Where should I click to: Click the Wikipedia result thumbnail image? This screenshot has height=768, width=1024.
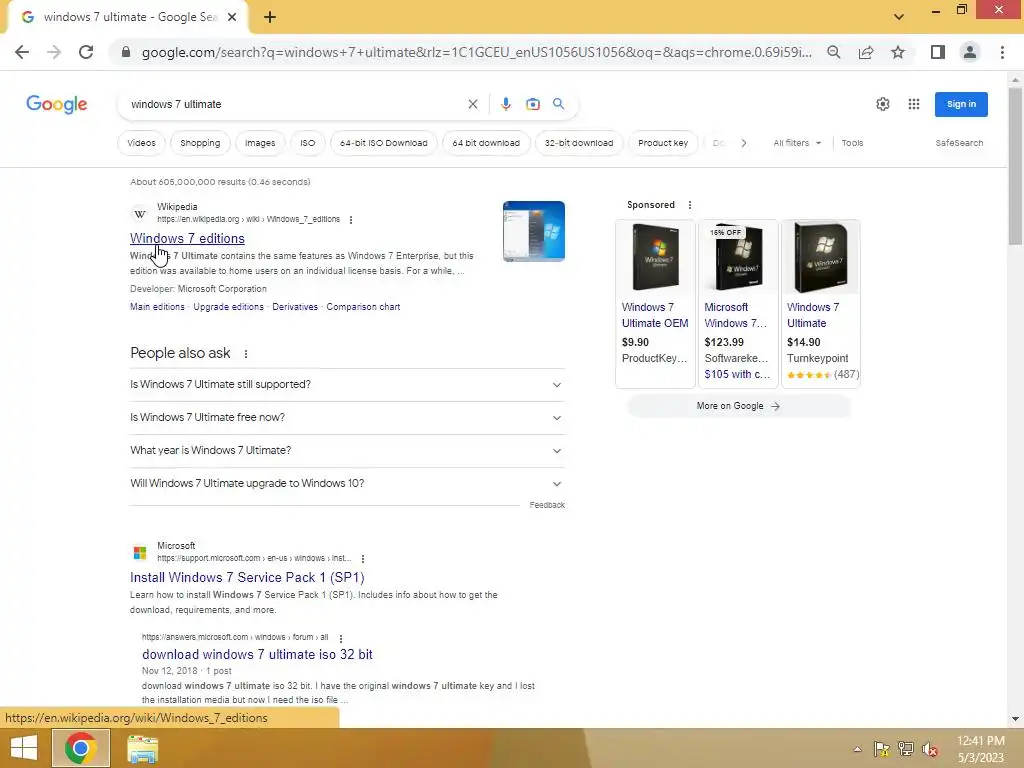(534, 231)
